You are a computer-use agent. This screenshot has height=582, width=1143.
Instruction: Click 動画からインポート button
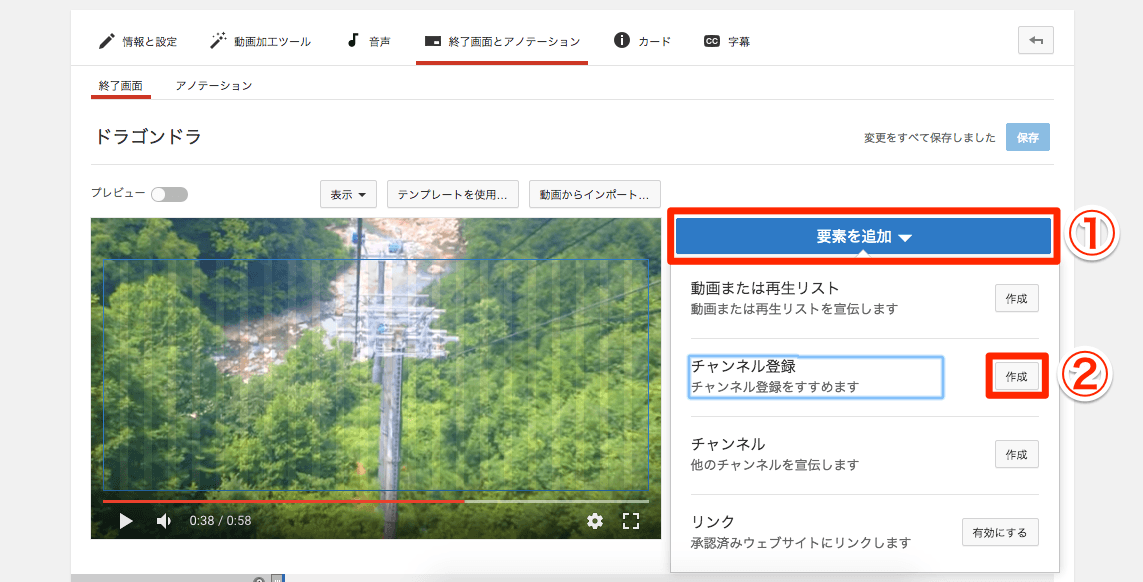(x=594, y=194)
